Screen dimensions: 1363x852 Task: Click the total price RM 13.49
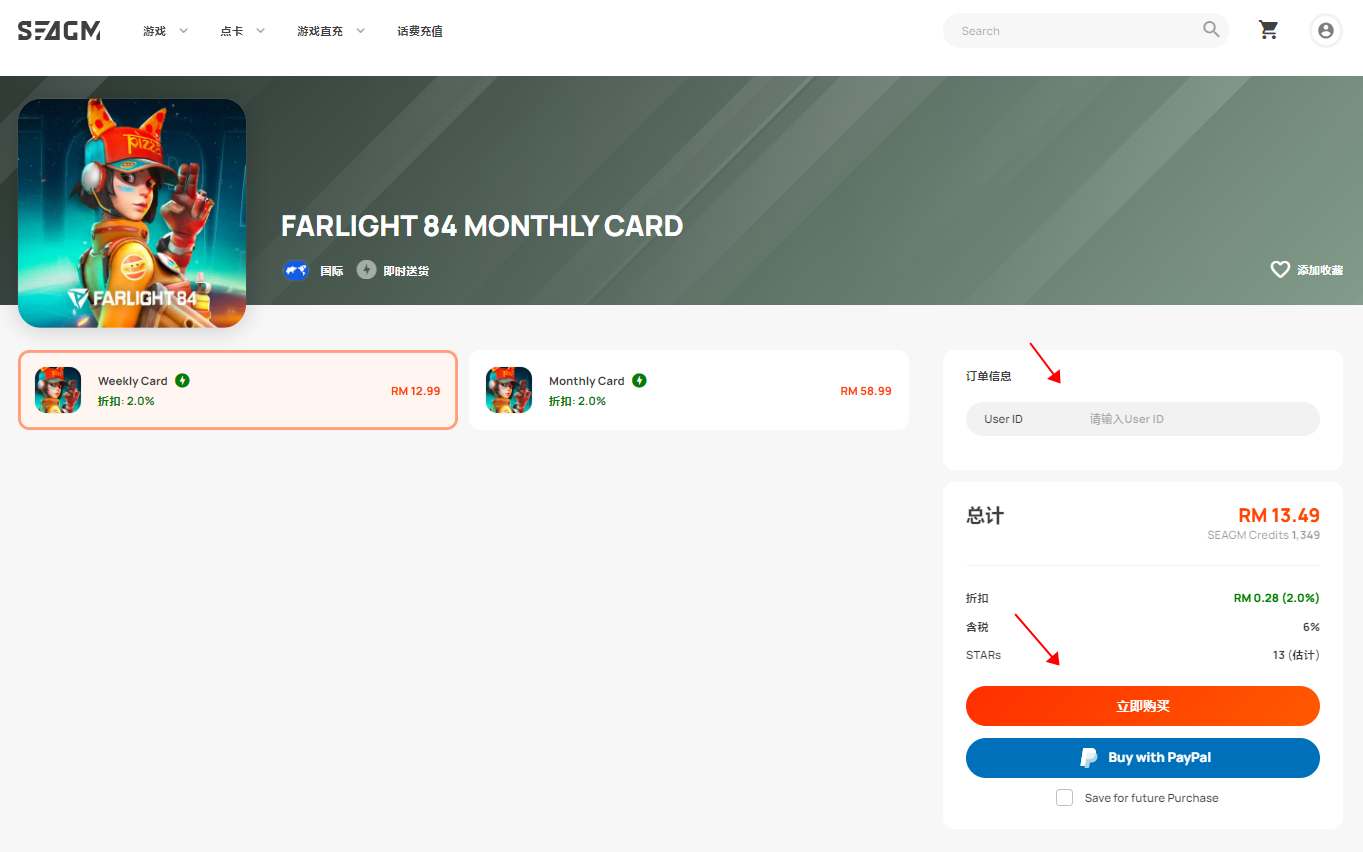(x=1279, y=516)
